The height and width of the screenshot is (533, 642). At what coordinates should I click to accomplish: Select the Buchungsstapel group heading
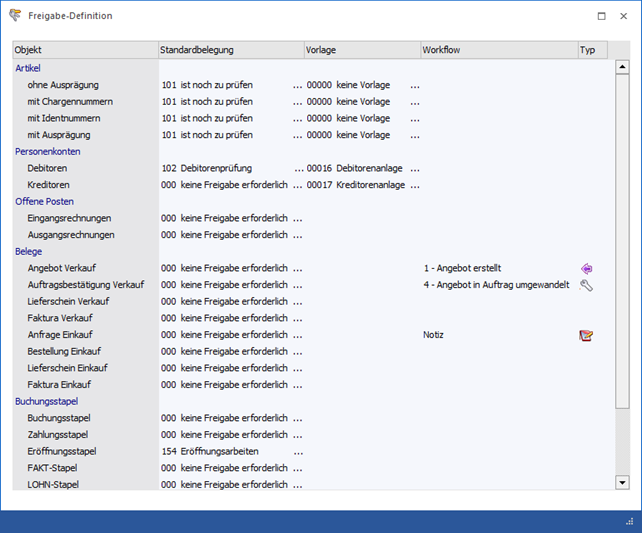[47, 401]
